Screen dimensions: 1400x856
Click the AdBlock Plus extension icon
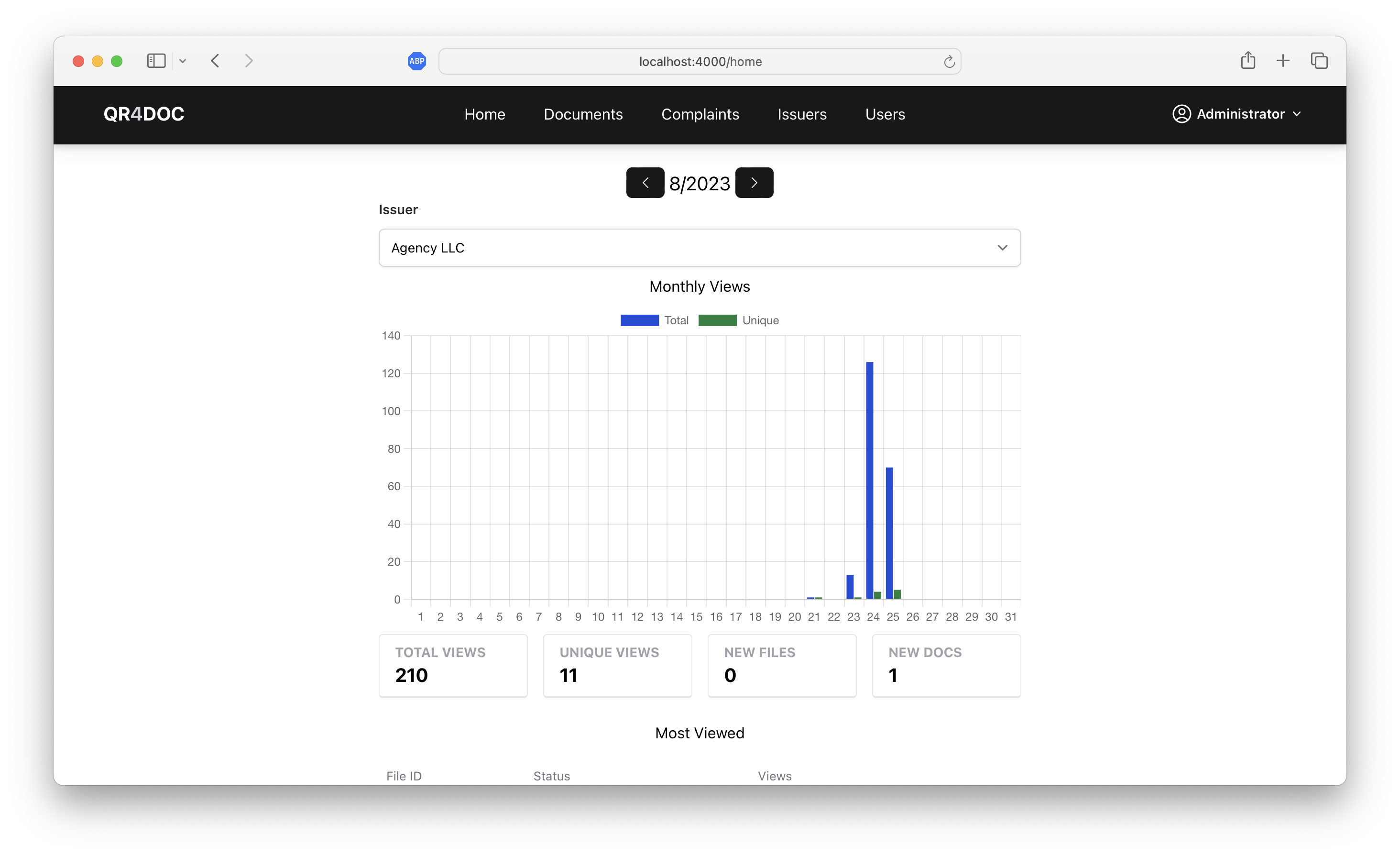[416, 61]
